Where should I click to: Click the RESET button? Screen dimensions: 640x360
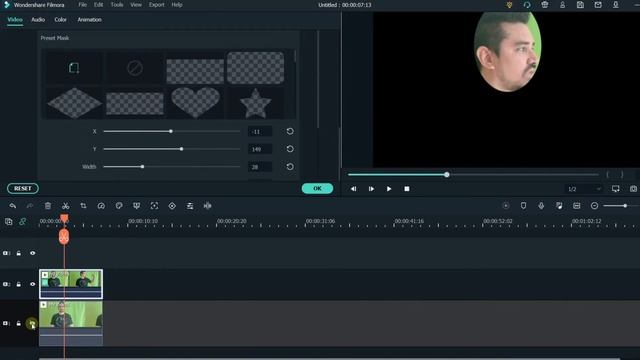[23, 188]
